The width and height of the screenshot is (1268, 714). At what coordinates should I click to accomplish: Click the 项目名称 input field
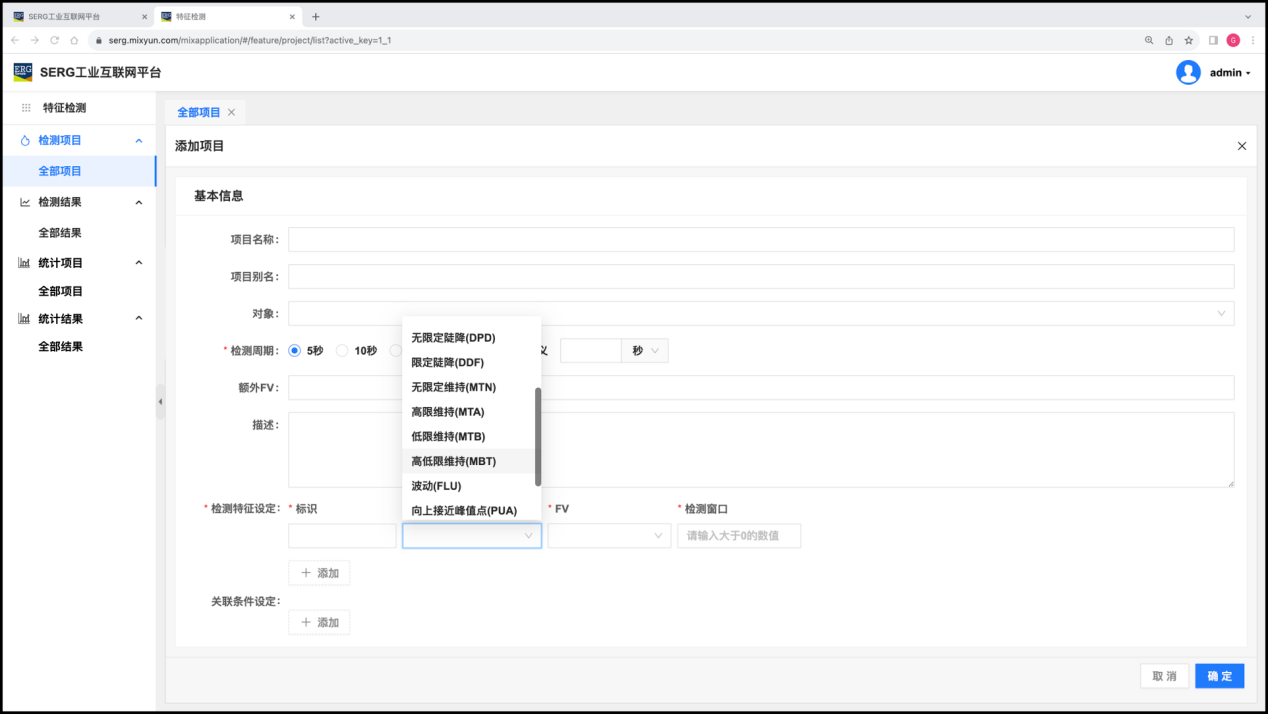tap(760, 240)
